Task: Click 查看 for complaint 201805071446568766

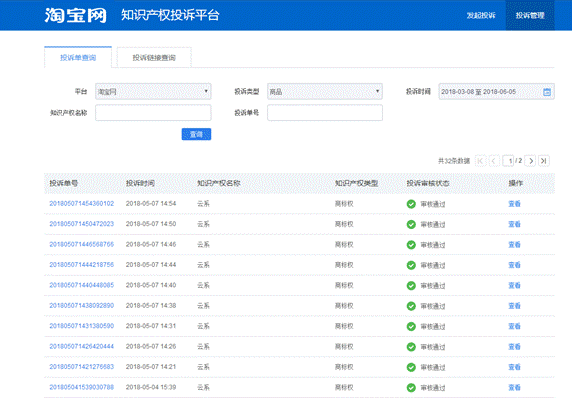Action: pos(514,244)
